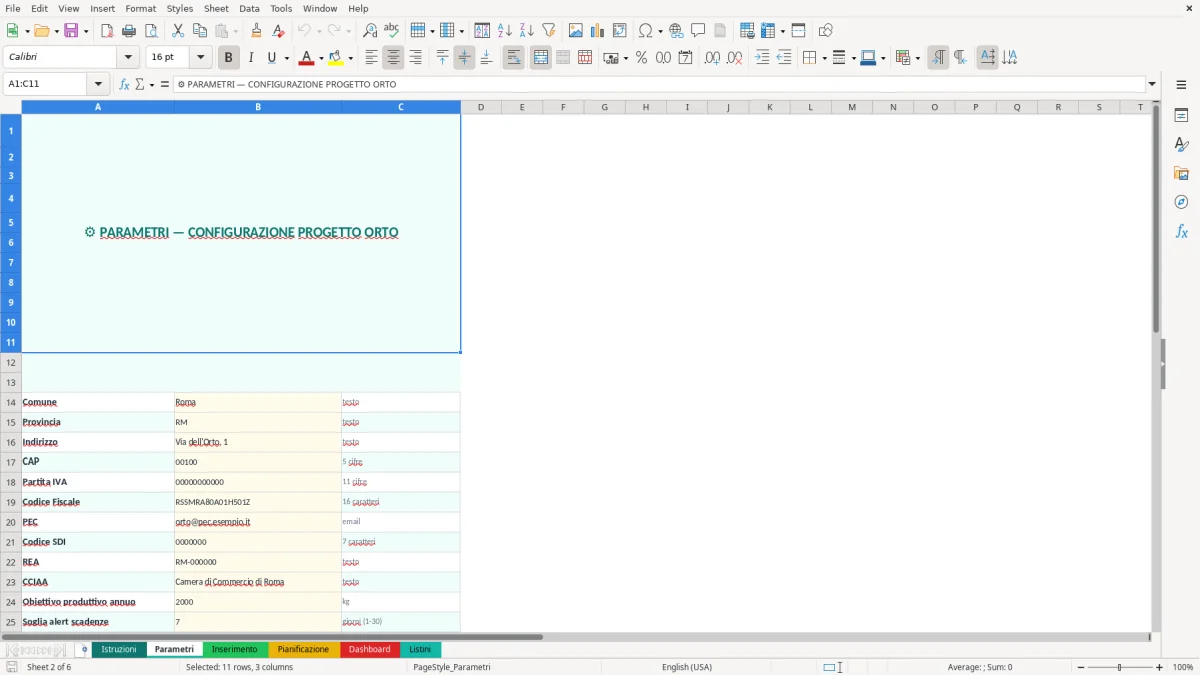Open Find and Replace icon
The height and width of the screenshot is (675, 1200).
pos(370,31)
